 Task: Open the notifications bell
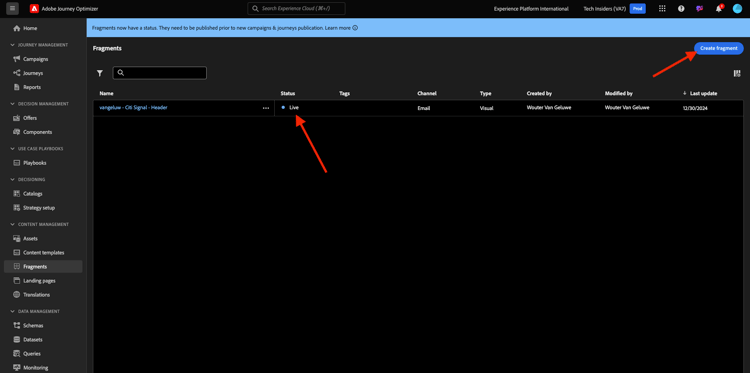coord(718,9)
